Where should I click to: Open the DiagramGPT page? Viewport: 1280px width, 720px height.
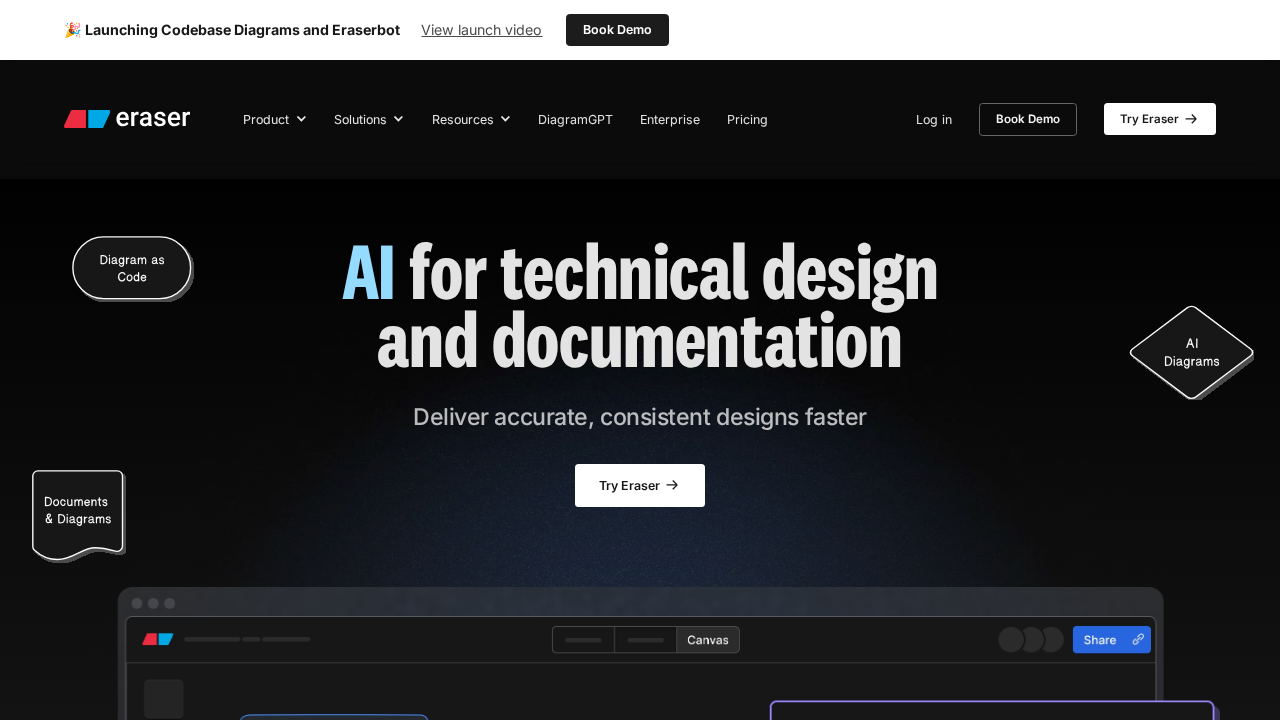pos(575,119)
